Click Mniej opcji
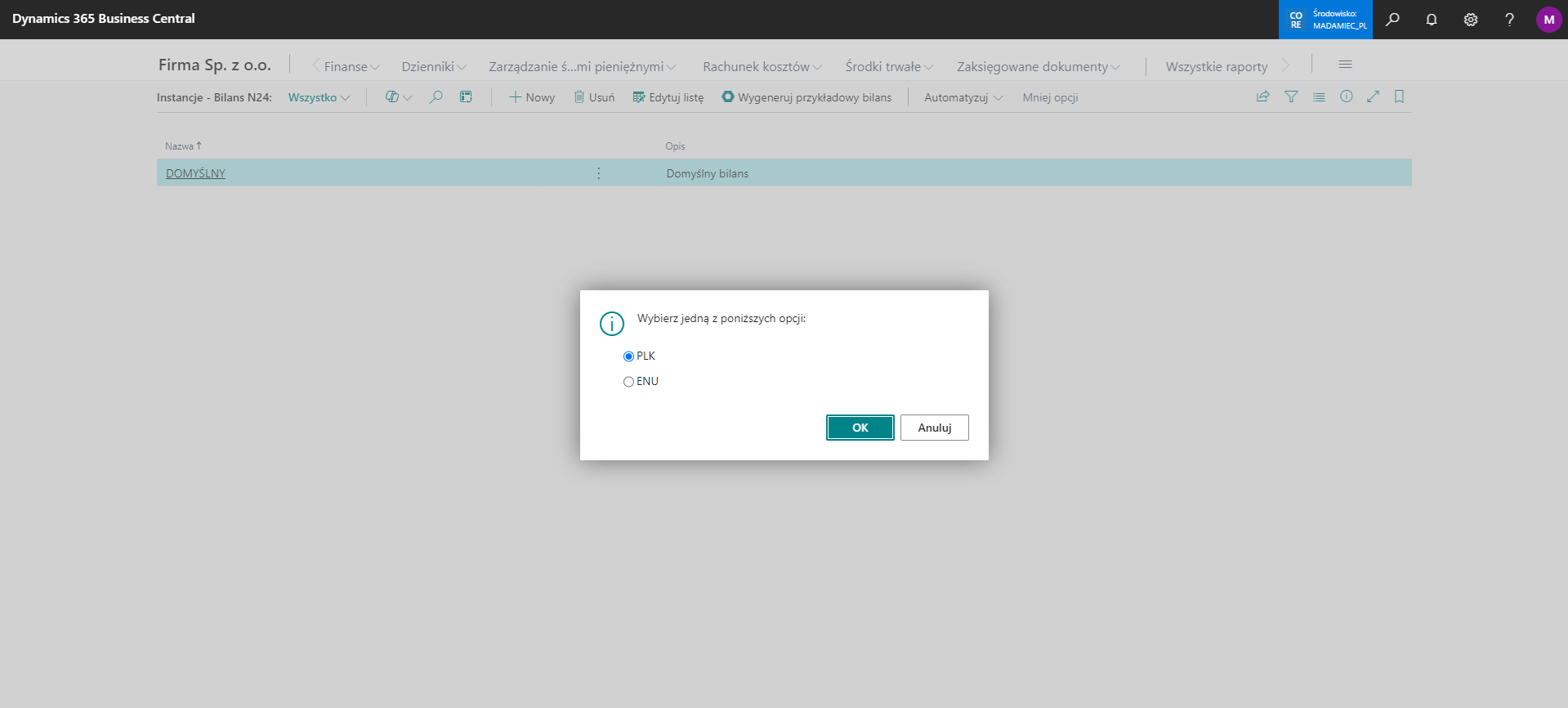The height and width of the screenshot is (708, 1568). [1050, 97]
